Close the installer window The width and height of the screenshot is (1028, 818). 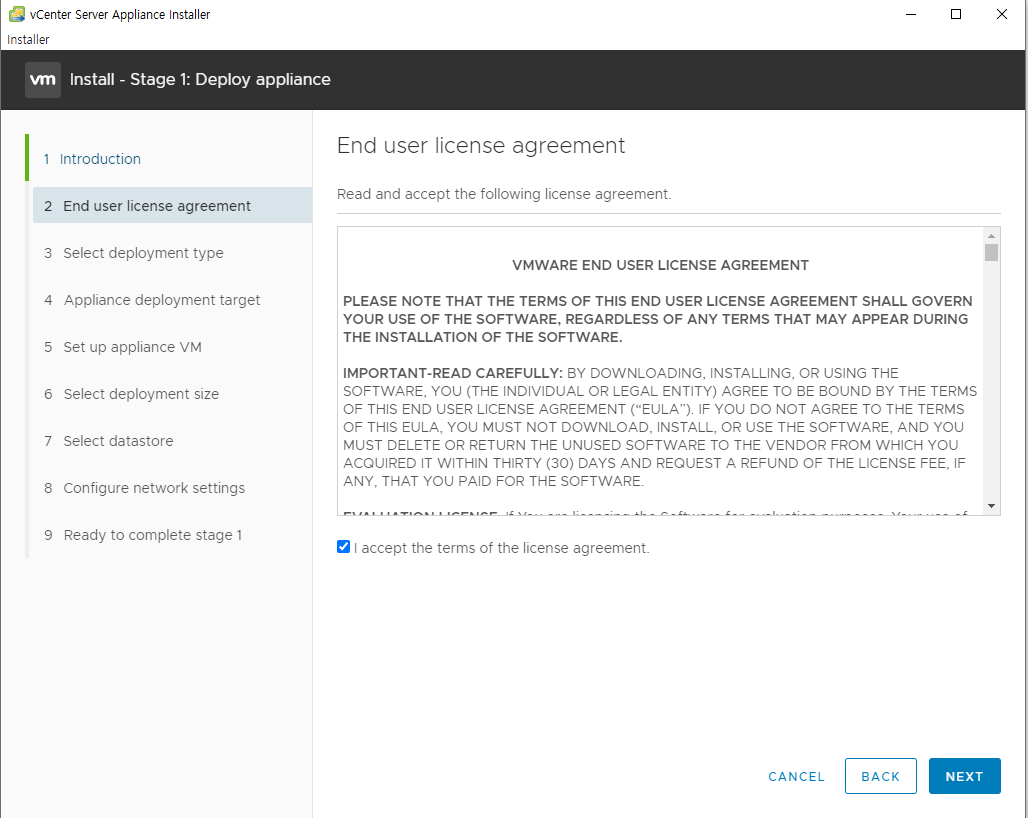click(1002, 14)
